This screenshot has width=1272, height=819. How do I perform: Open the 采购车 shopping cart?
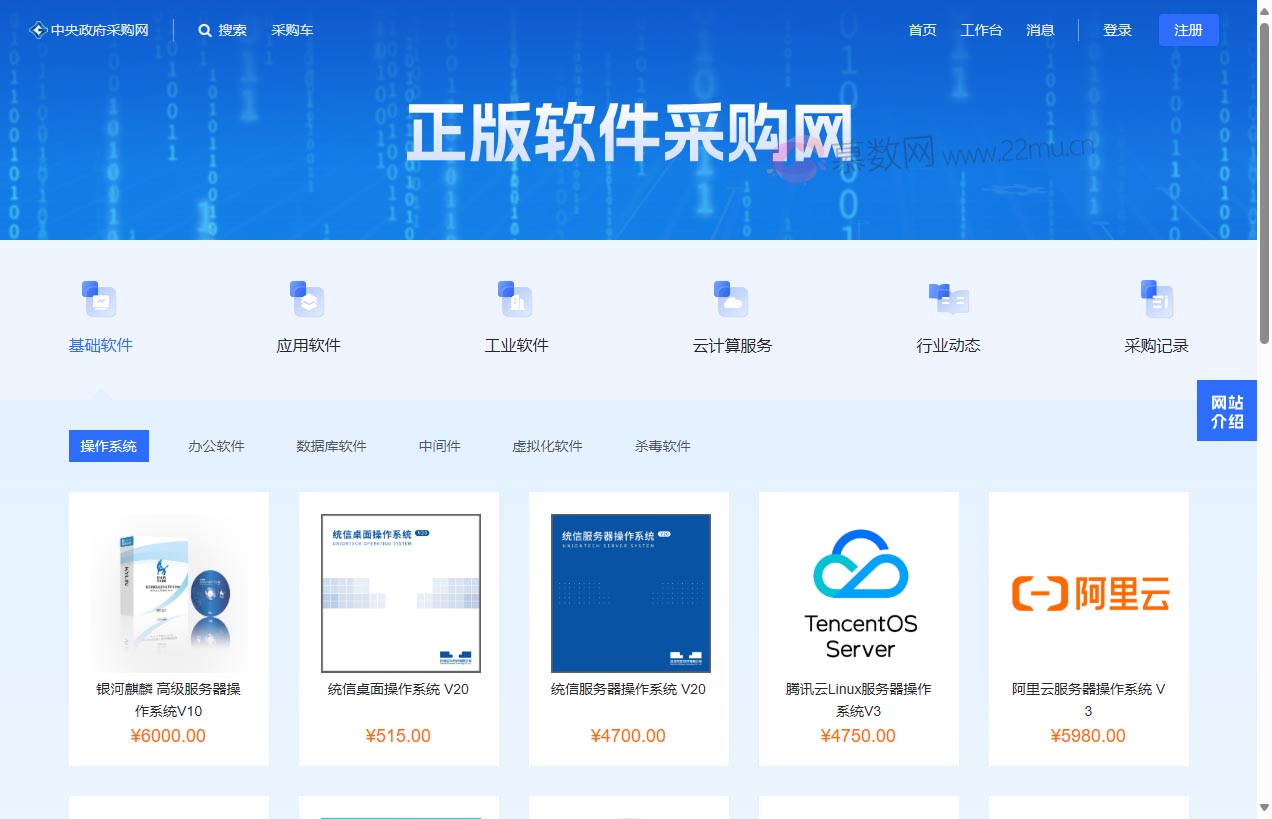click(292, 30)
